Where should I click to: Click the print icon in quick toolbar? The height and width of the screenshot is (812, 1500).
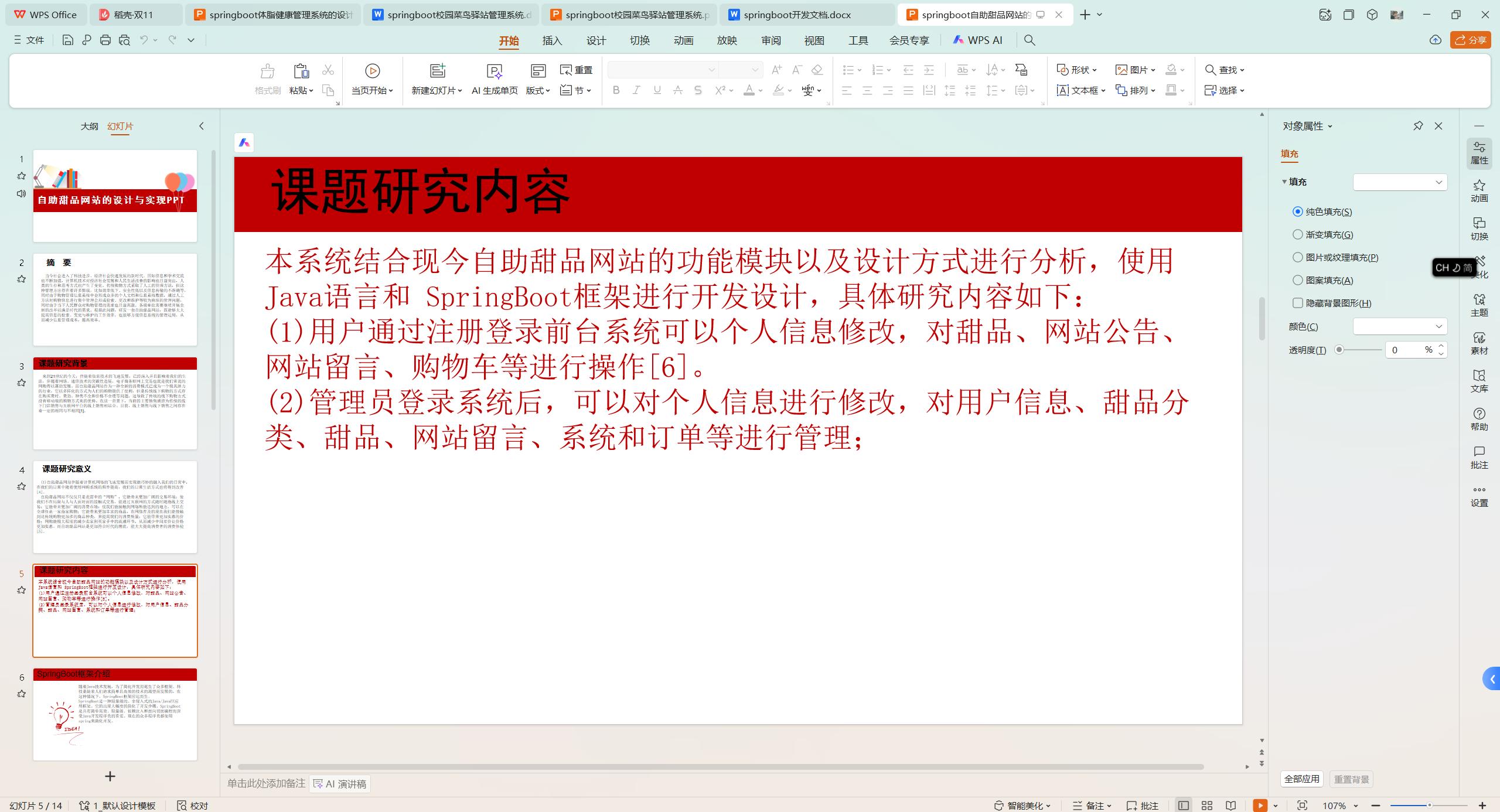point(105,40)
